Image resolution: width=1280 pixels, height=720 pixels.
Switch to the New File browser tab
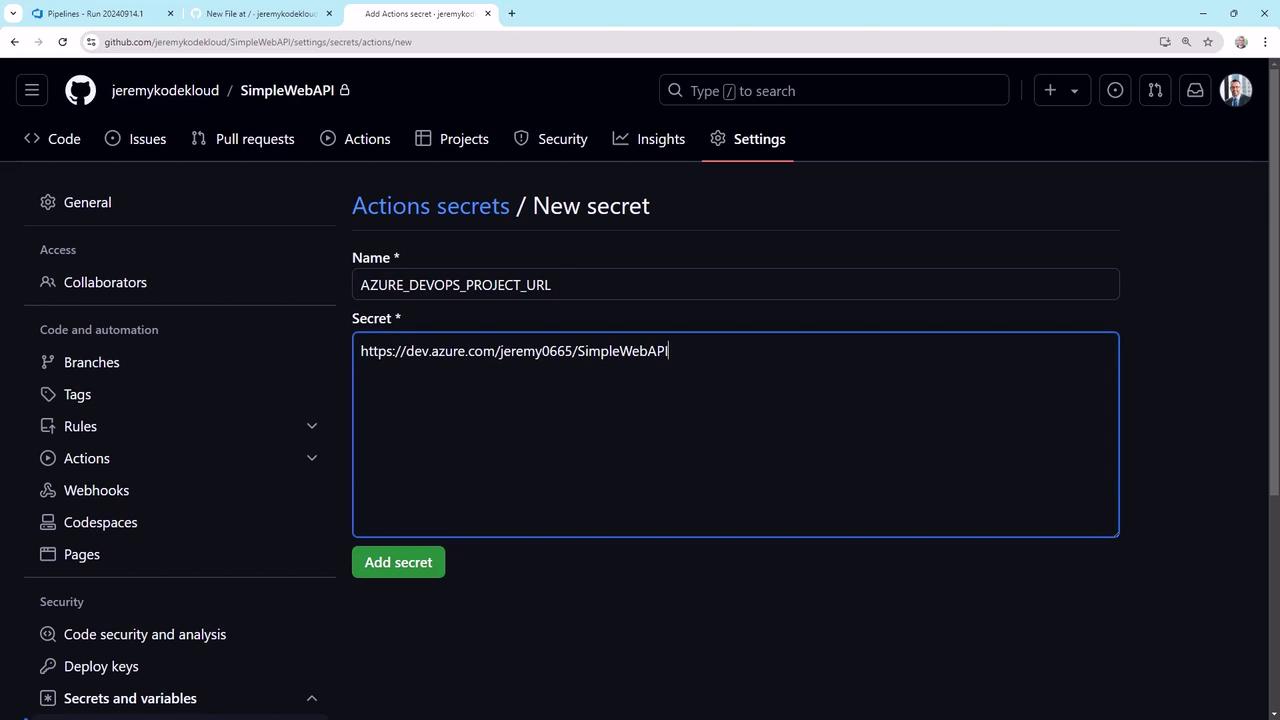click(261, 14)
